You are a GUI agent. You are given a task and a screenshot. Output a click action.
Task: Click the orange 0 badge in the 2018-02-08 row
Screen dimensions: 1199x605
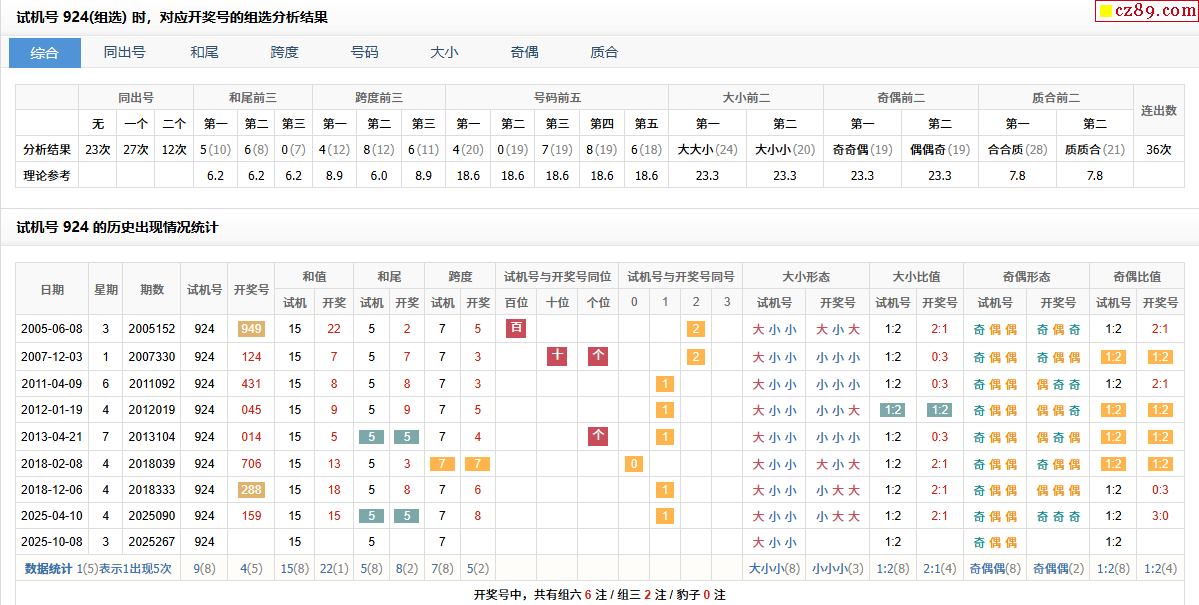(633, 463)
